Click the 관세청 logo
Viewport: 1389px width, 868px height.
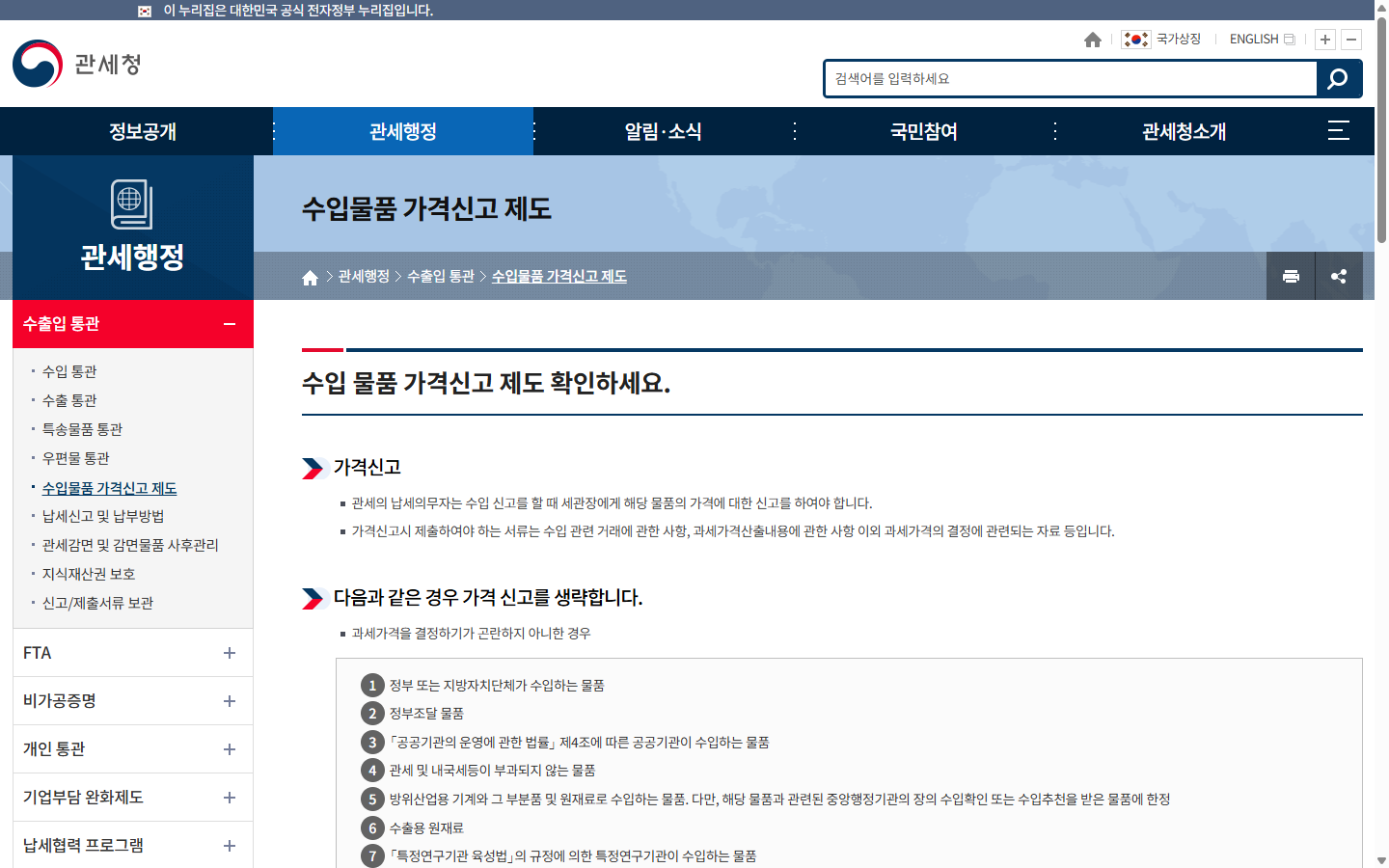tap(77, 64)
